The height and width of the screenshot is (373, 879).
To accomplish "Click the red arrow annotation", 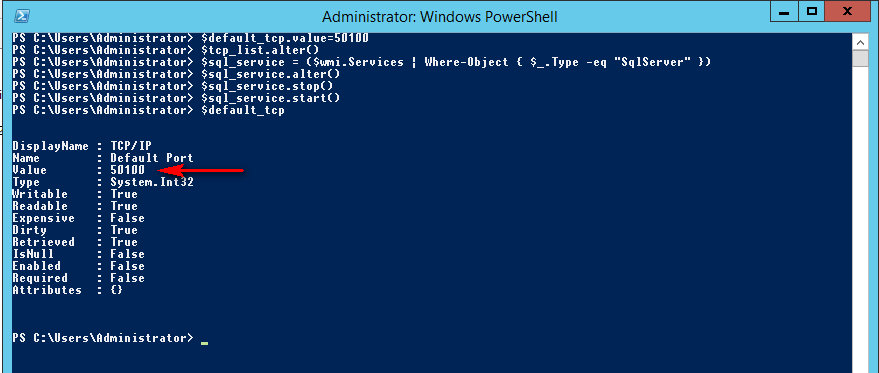I will (x=202, y=171).
